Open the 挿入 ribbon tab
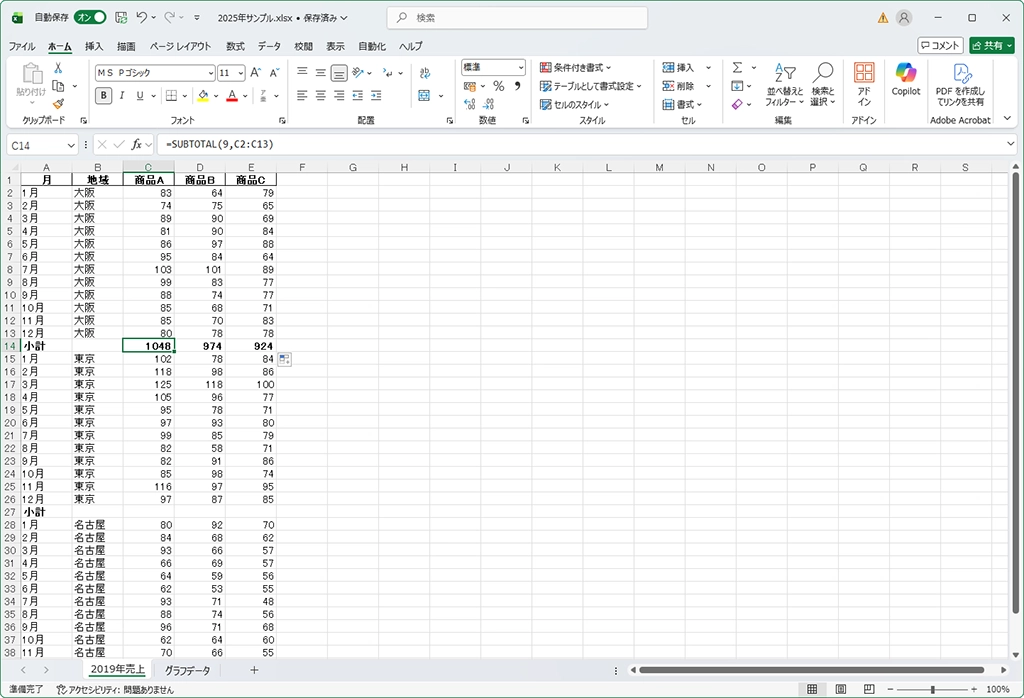1024x698 pixels. point(94,46)
